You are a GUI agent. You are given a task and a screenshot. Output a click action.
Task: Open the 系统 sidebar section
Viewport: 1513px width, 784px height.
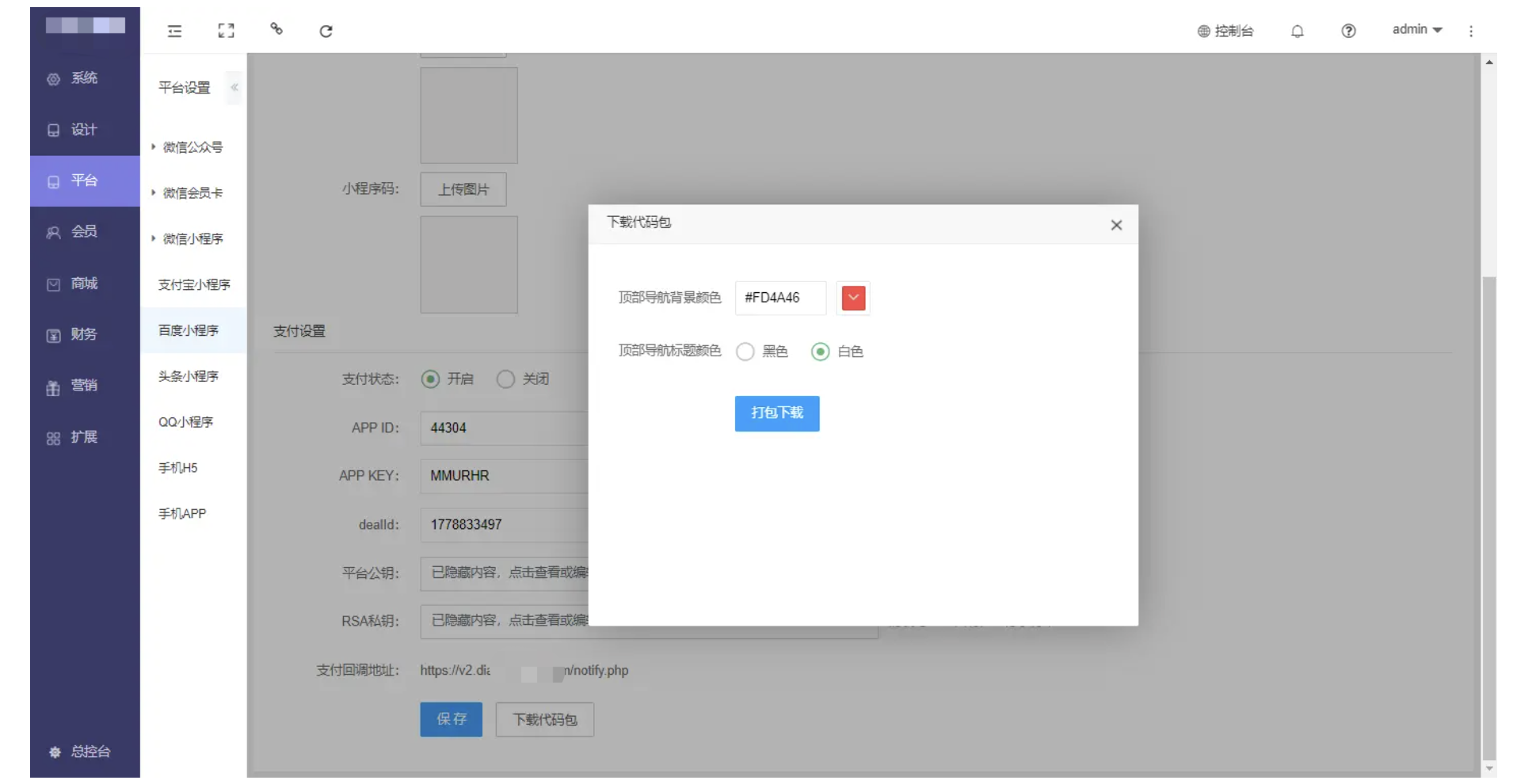click(85, 78)
